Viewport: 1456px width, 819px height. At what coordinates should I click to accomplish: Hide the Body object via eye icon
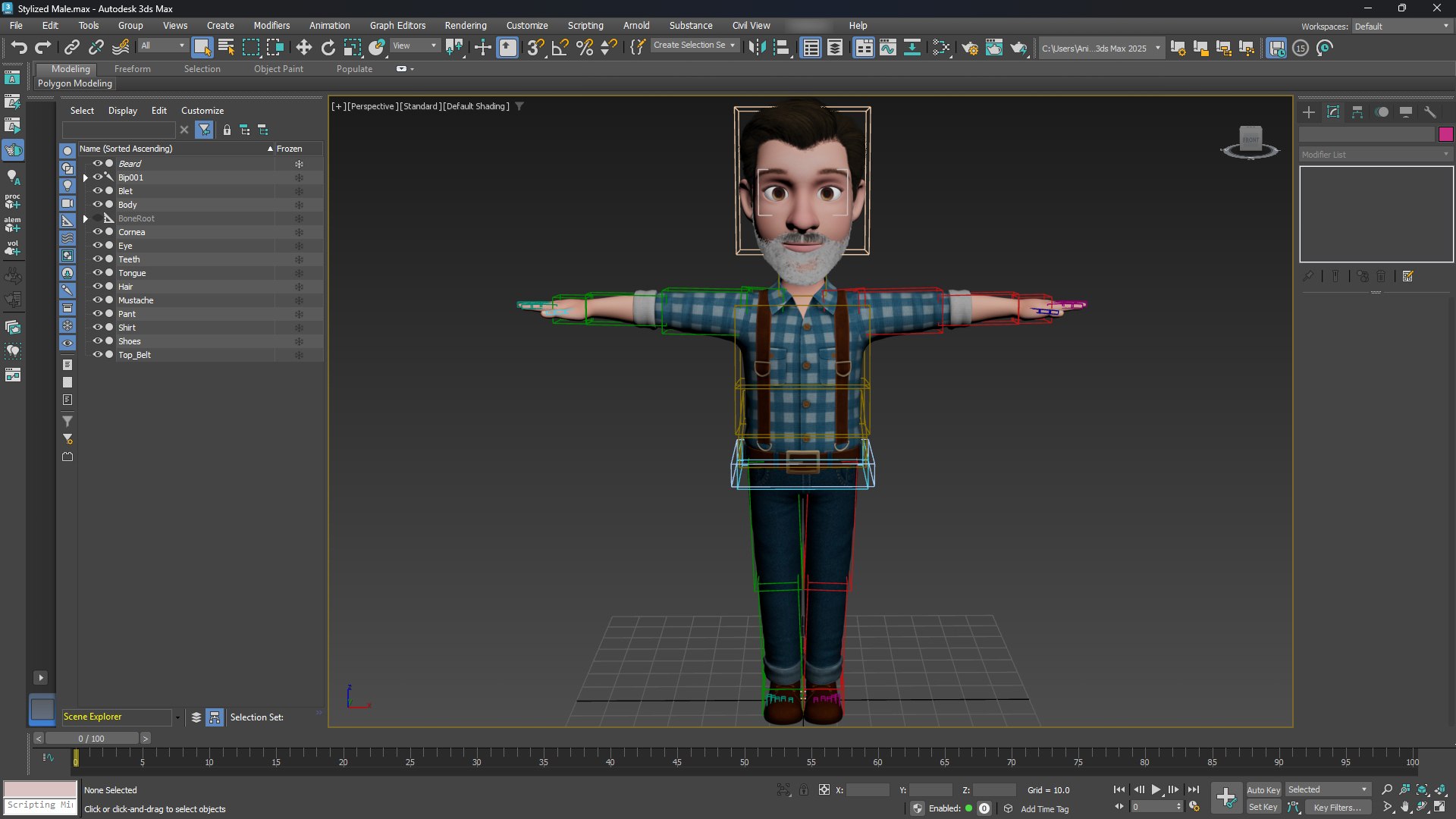tap(97, 204)
